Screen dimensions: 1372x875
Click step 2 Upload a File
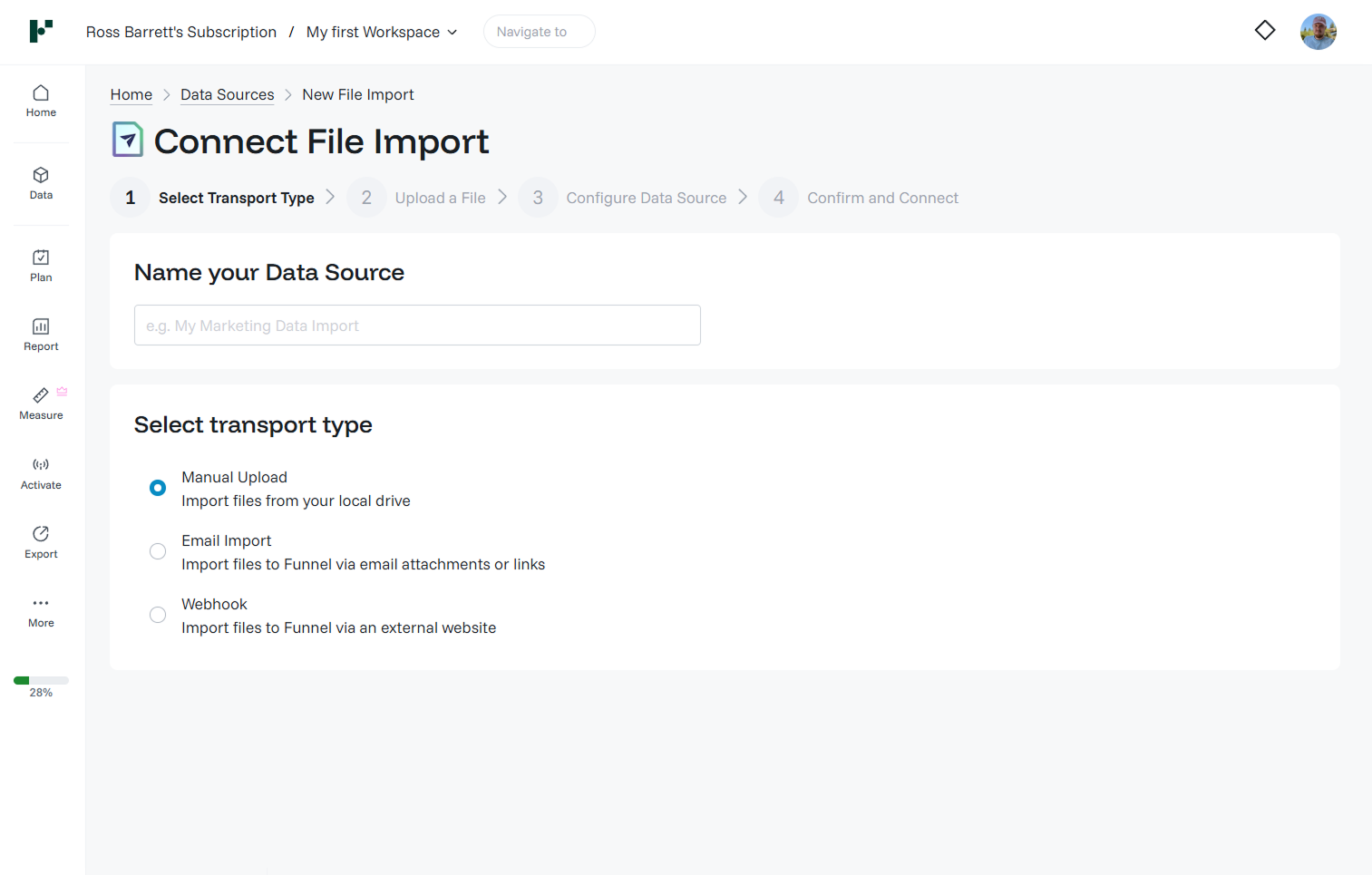[417, 198]
